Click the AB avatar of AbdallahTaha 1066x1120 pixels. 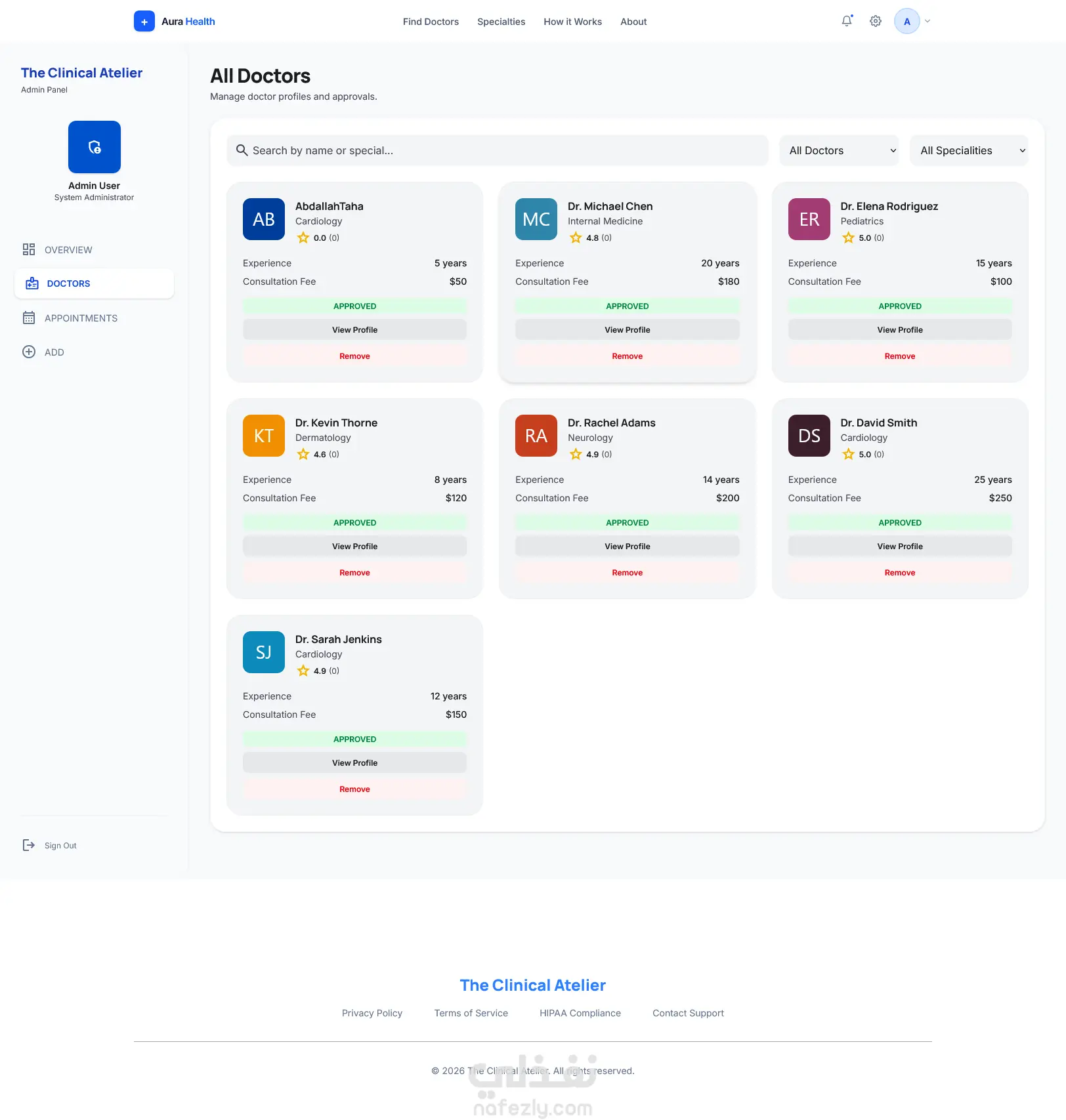click(264, 219)
